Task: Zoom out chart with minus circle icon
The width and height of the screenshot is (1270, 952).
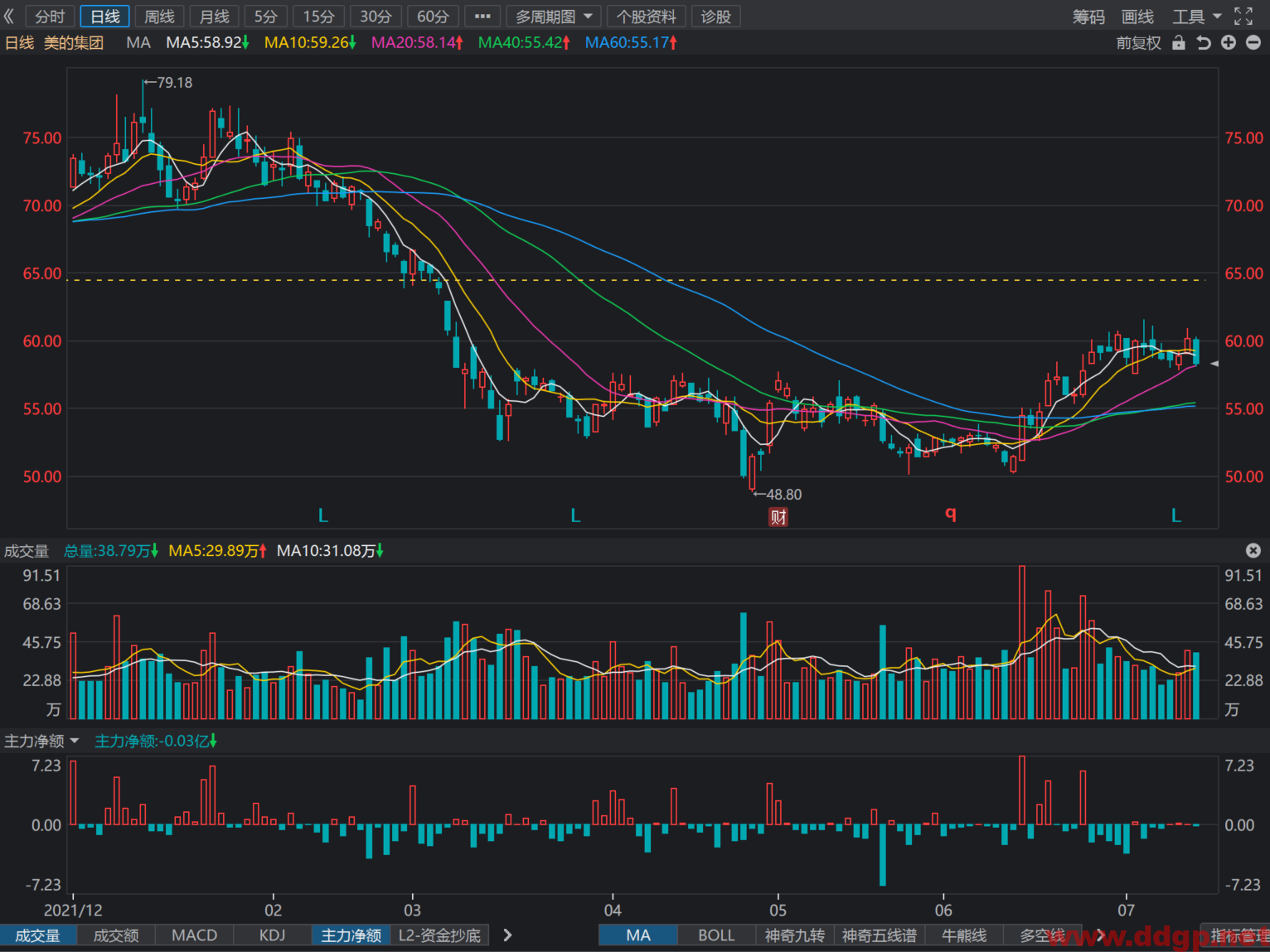Action: click(1253, 42)
